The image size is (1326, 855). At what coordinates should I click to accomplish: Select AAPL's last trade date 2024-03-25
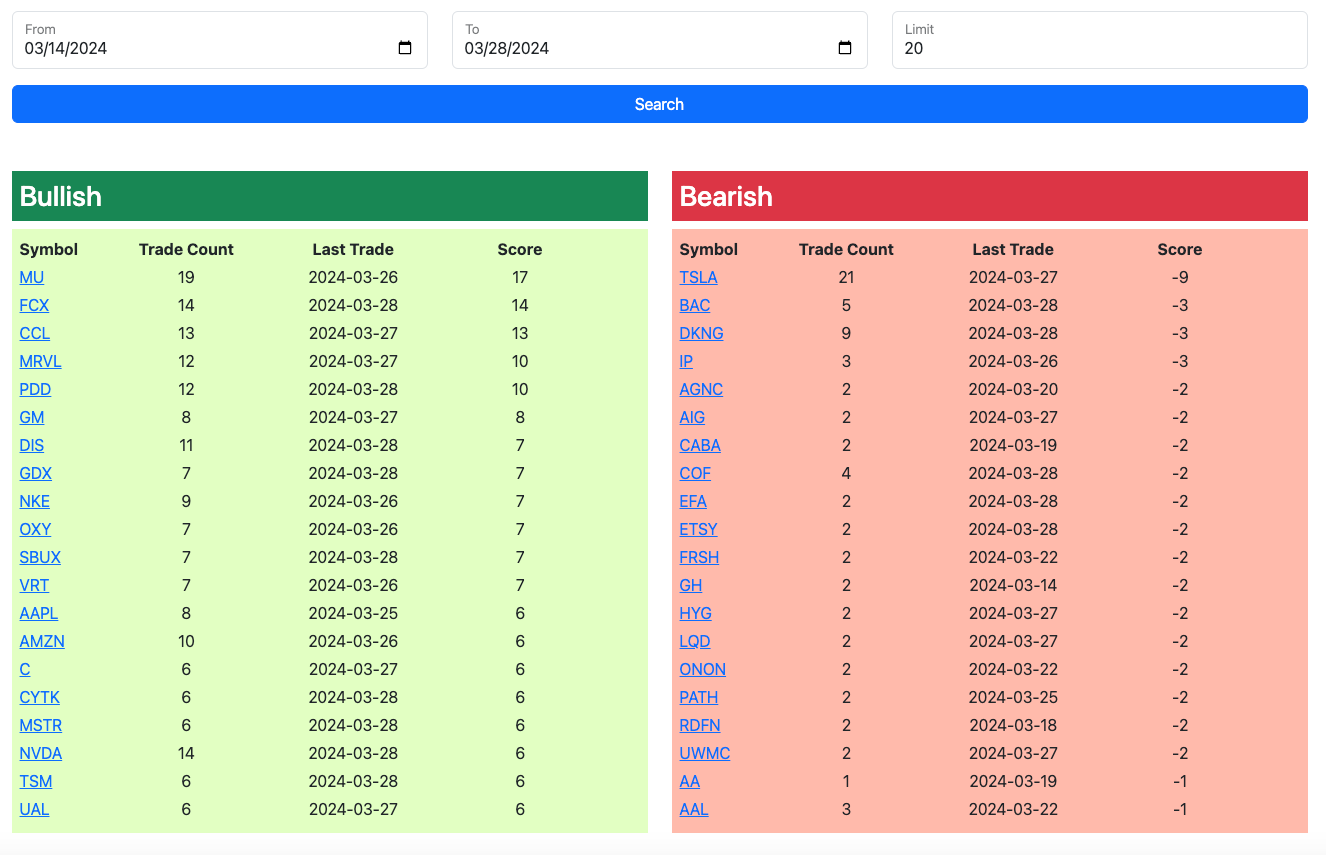pyautogui.click(x=353, y=613)
